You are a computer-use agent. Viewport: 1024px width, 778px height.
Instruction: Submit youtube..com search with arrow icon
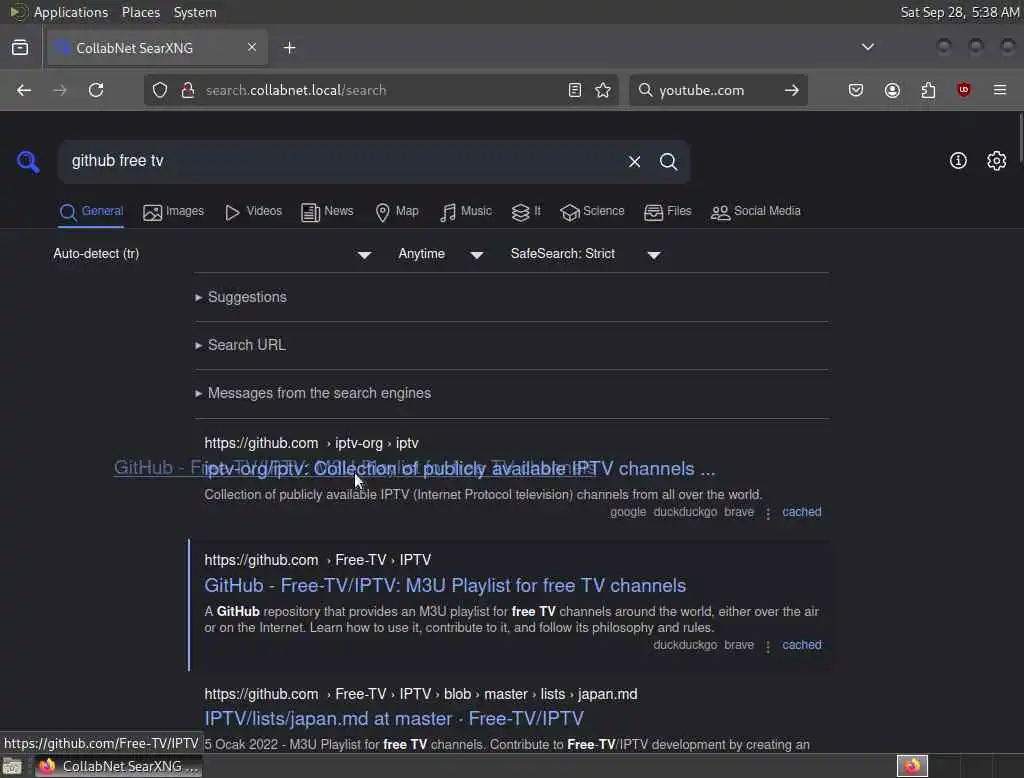[x=792, y=90]
